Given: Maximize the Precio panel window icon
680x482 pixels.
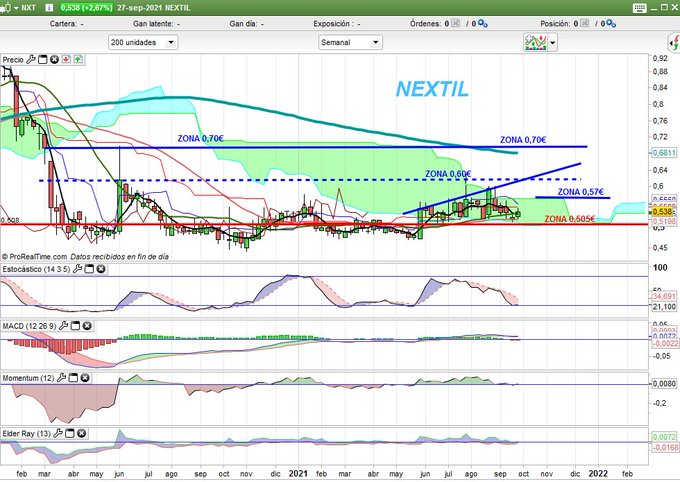Looking at the screenshot, I should pyautogui.click(x=42, y=59).
